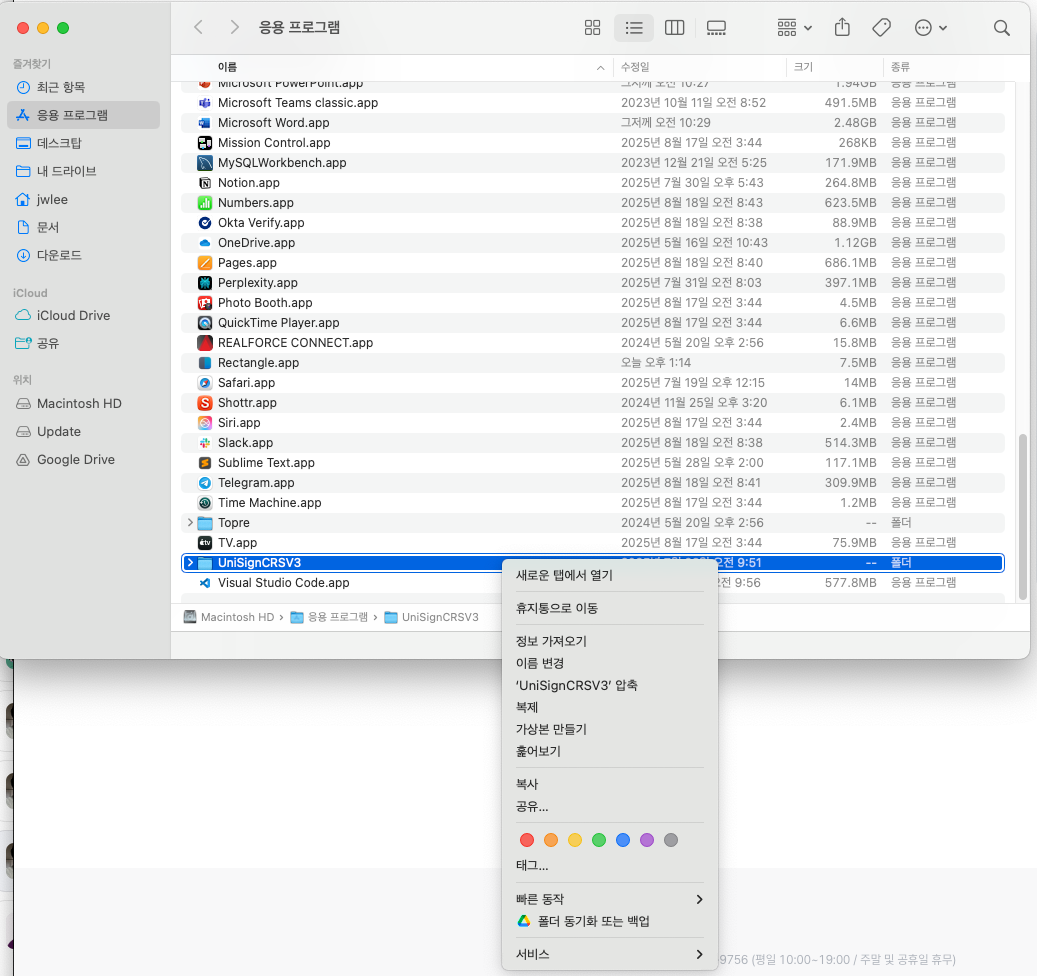Open the 서비스 submenu

click(x=610, y=954)
